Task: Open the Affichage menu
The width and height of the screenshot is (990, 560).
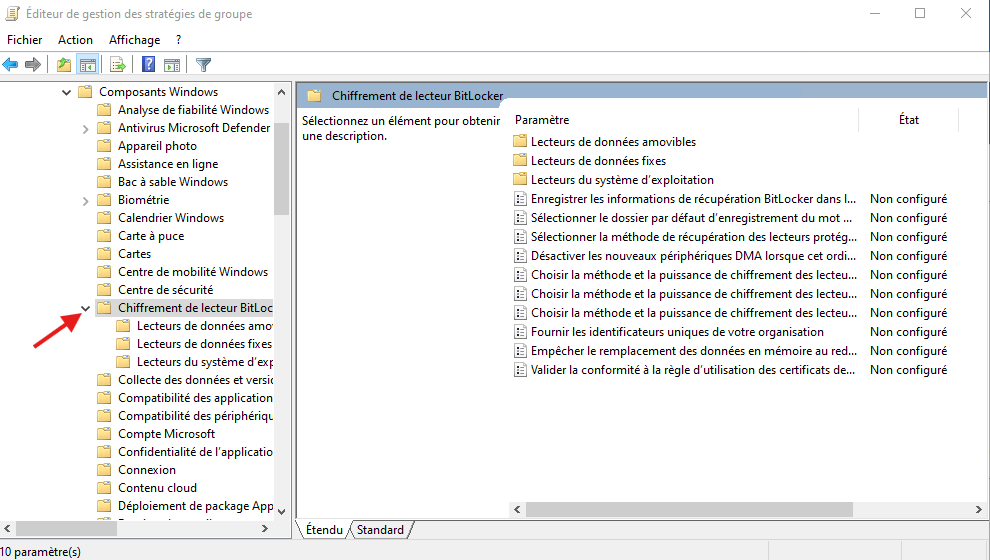Action: click(134, 40)
